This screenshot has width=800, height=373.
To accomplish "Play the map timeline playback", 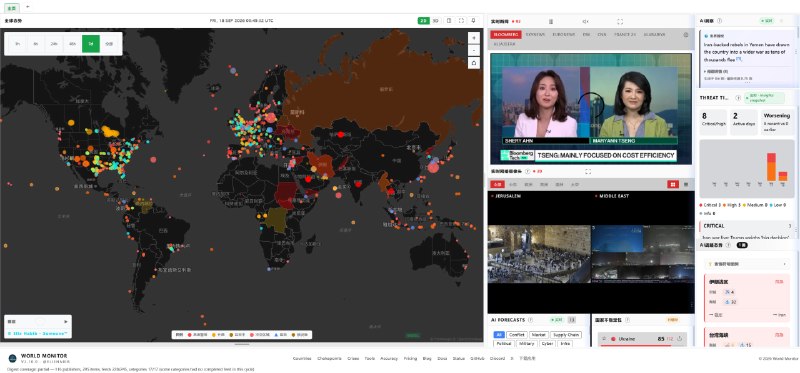I will coord(65,321).
